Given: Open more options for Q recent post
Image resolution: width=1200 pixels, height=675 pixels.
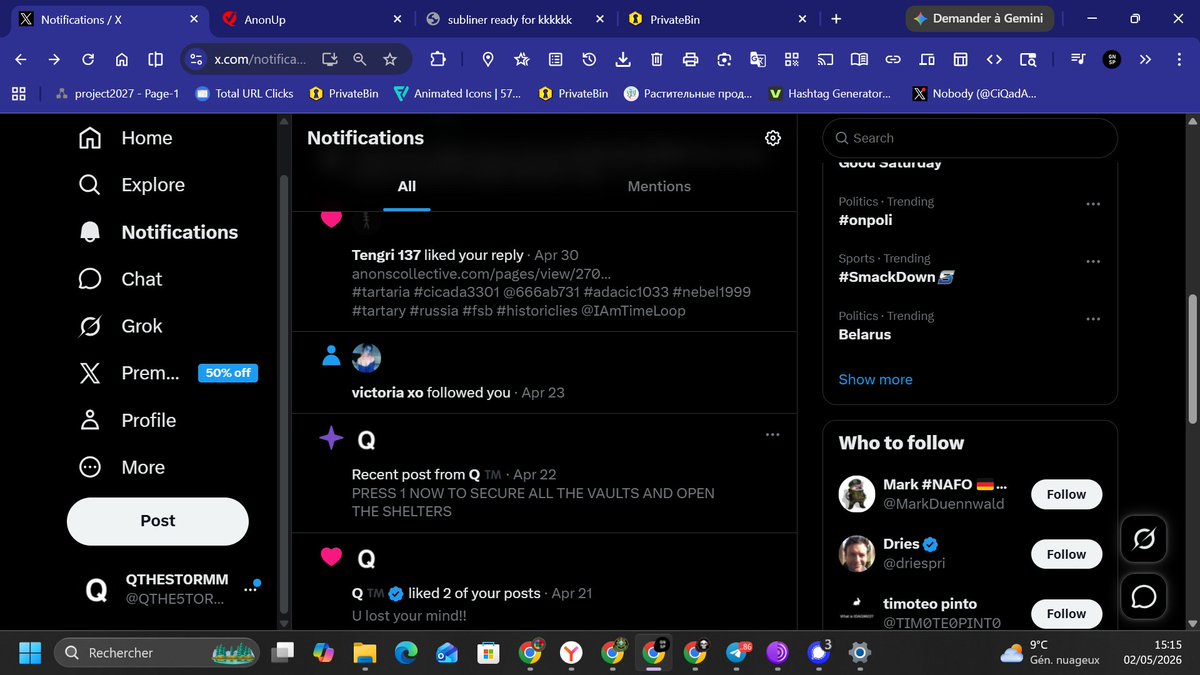Looking at the screenshot, I should [x=772, y=434].
